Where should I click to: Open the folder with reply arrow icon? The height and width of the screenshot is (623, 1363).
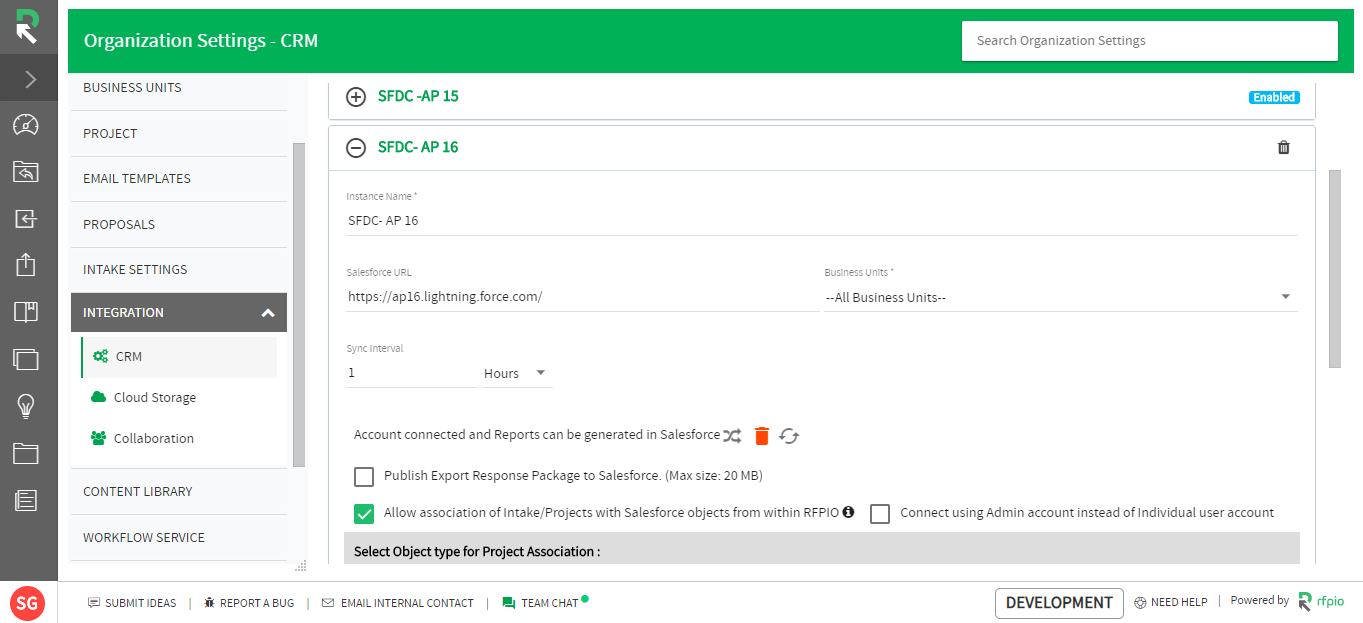pos(26,172)
